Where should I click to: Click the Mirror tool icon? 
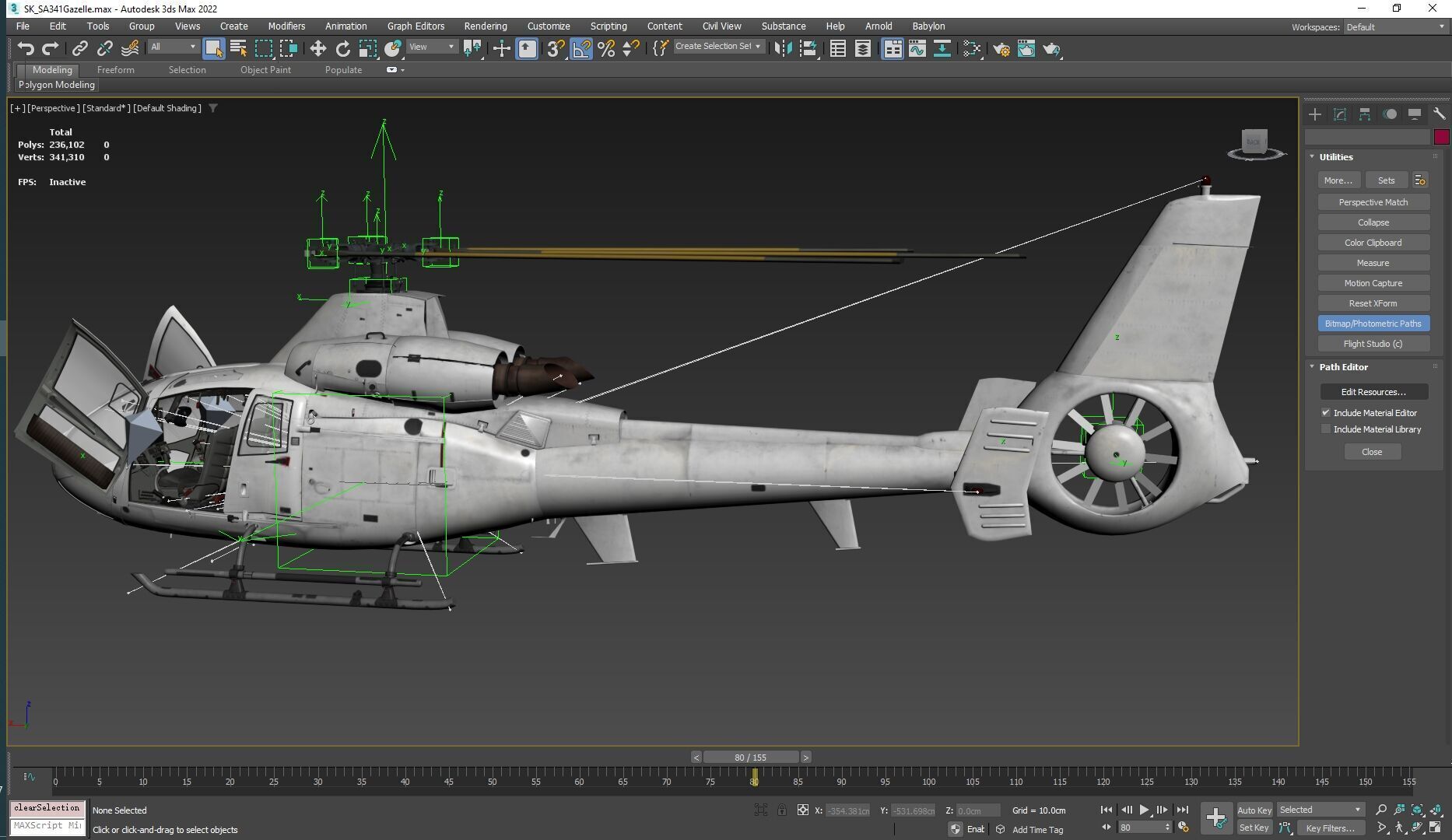coord(783,49)
